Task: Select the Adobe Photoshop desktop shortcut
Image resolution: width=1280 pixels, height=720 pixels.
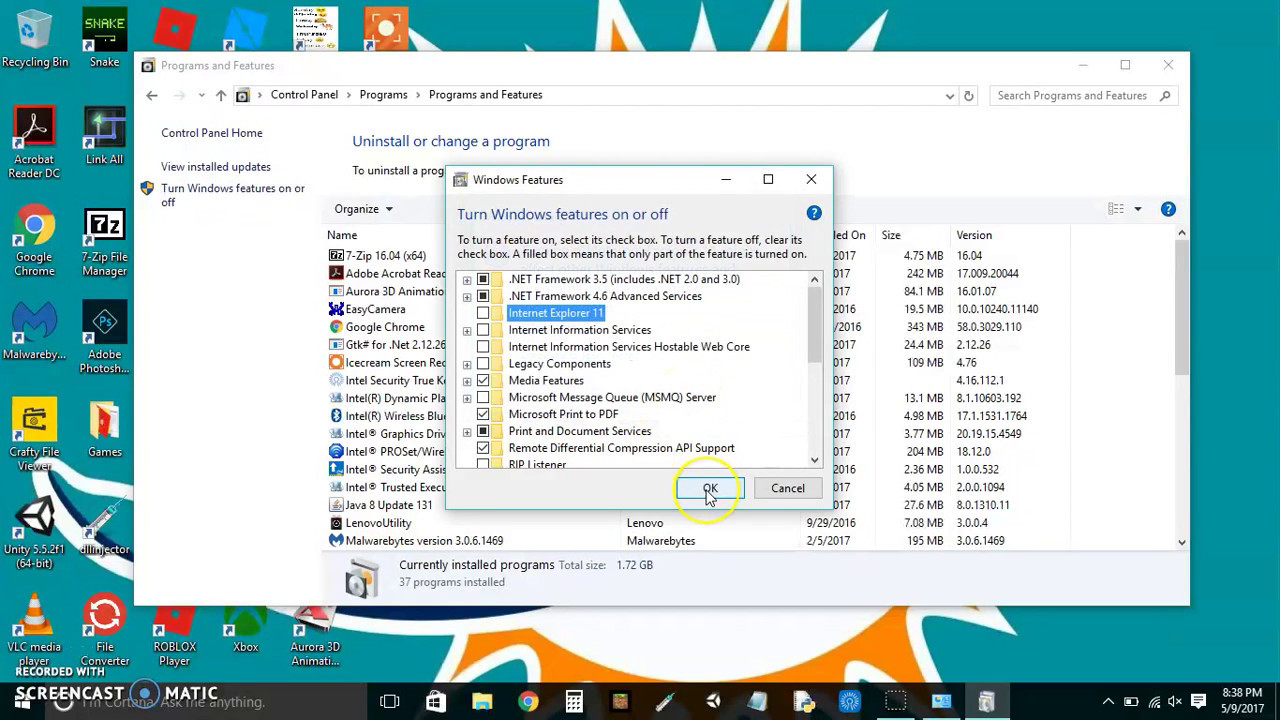Action: (x=104, y=337)
